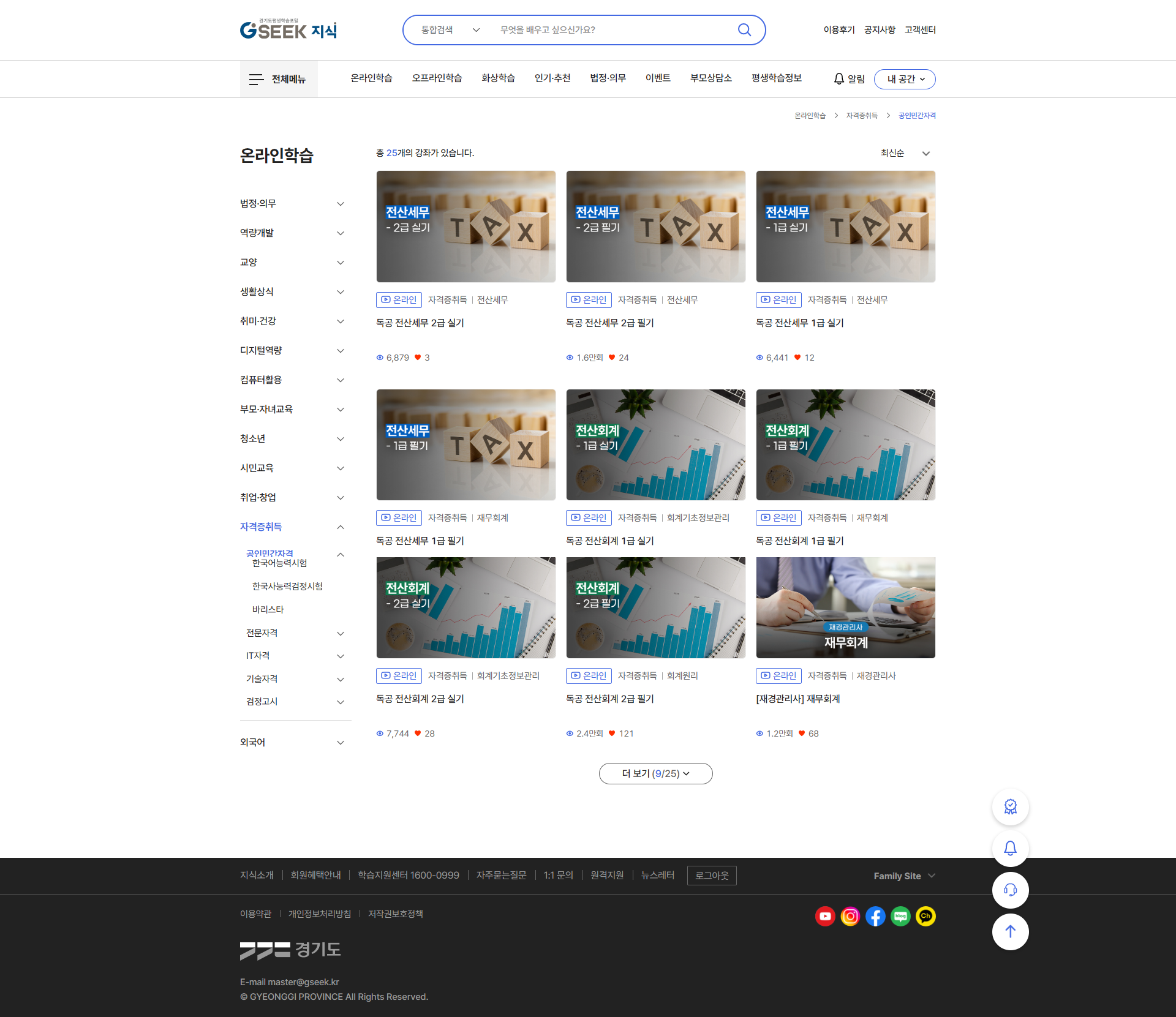The height and width of the screenshot is (1017, 1176).
Task: Open the Facebook icon in footer
Action: pos(875,916)
